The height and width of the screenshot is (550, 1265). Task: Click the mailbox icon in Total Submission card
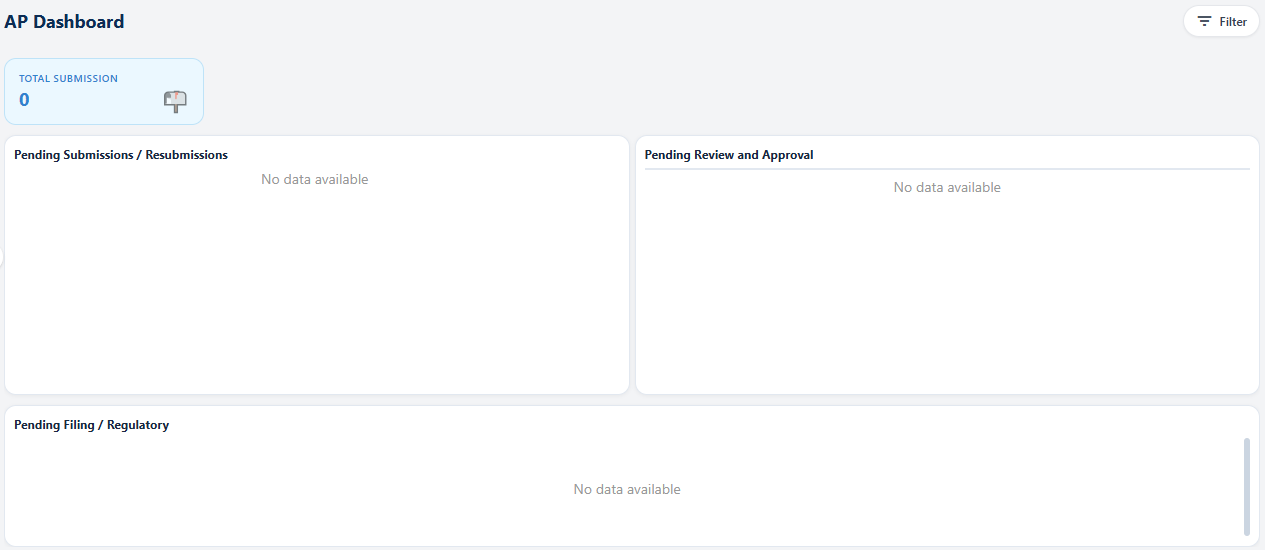coord(175,101)
